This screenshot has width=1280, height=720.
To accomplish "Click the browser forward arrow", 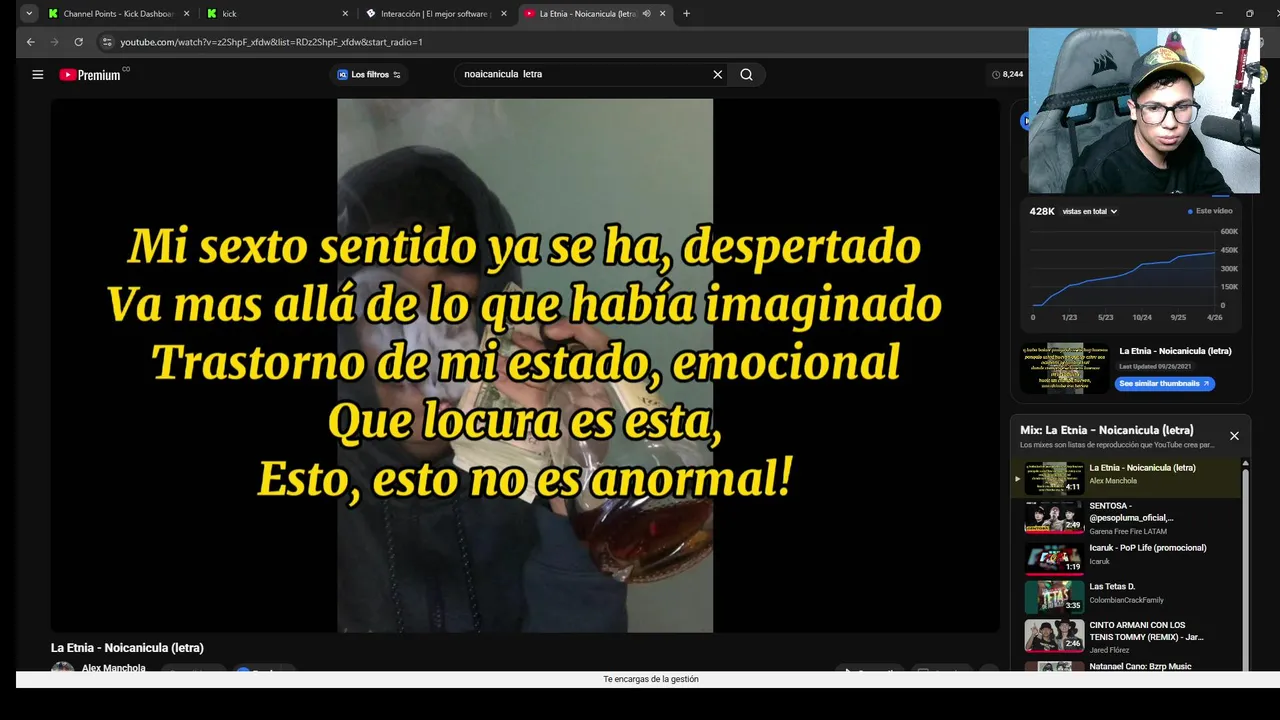I will point(54,42).
